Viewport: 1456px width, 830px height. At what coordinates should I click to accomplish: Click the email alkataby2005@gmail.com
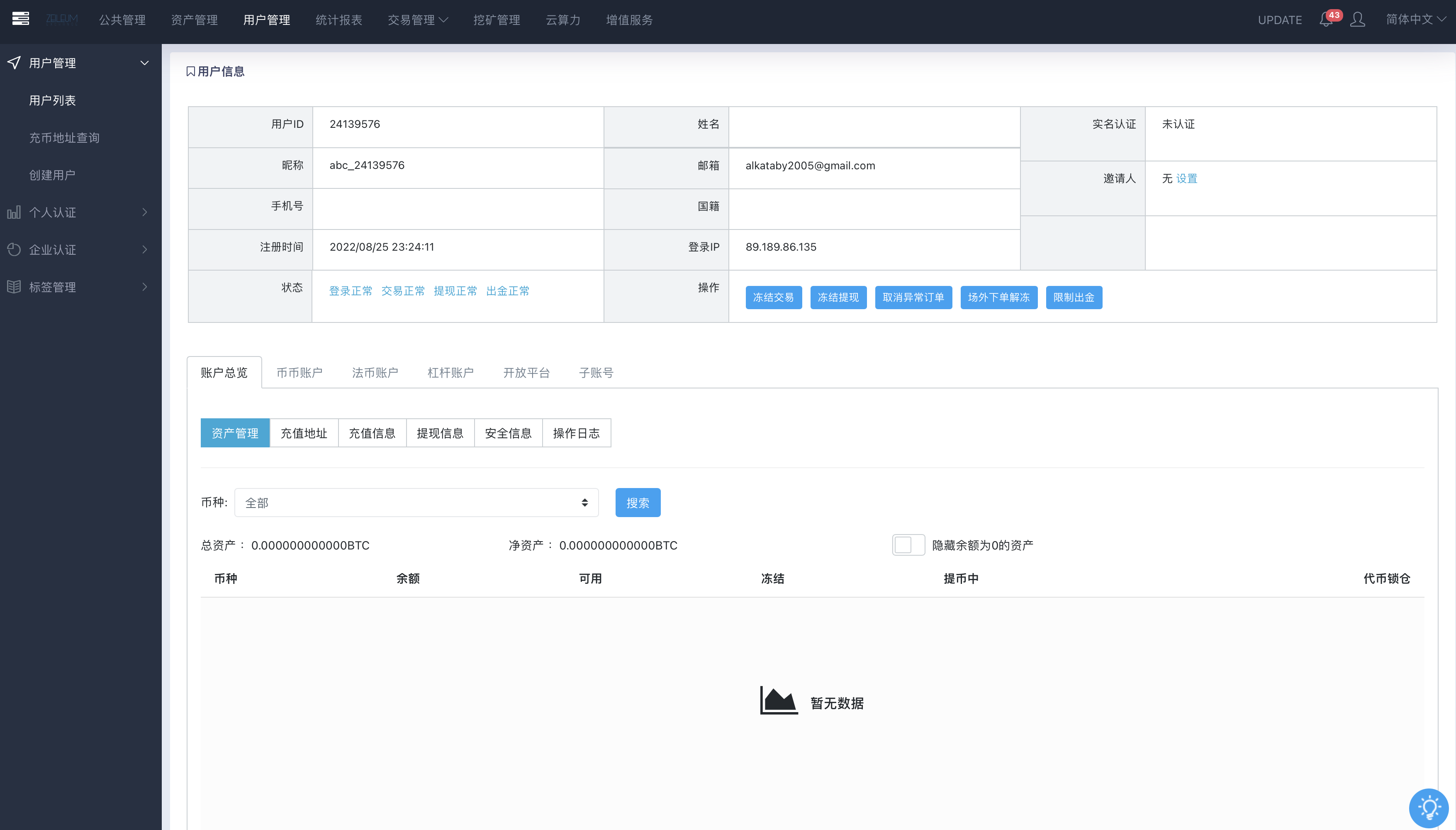click(x=811, y=165)
